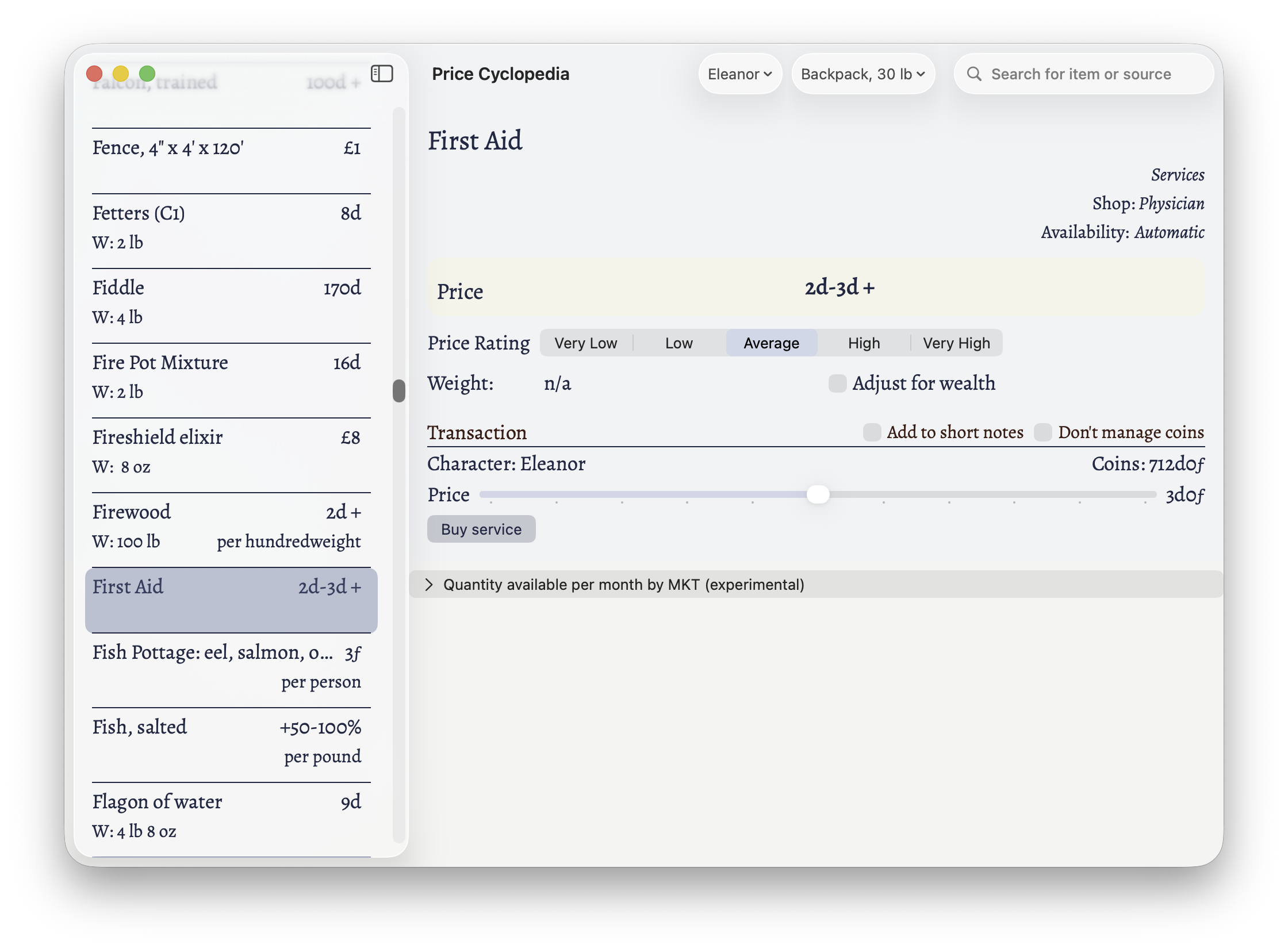Click the green zoom window button
Screen dimensions: 1288x952
pyautogui.click(x=148, y=74)
